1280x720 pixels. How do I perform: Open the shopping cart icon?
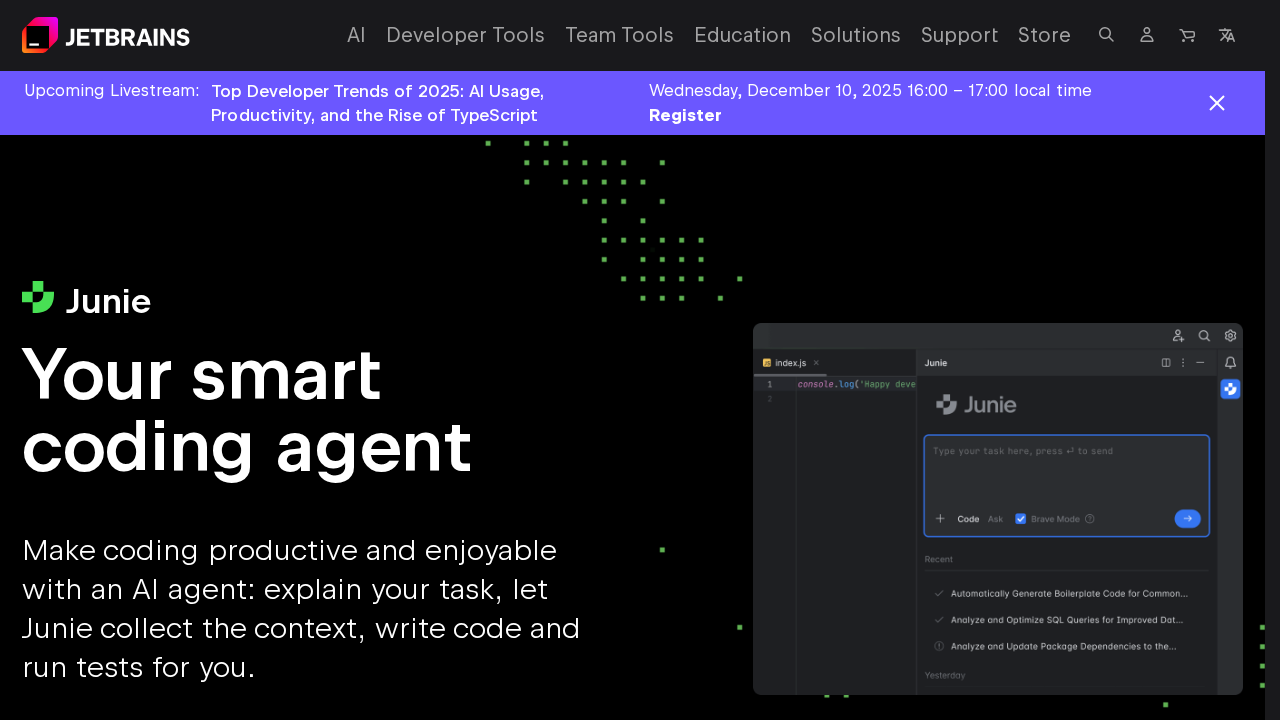[1186, 34]
